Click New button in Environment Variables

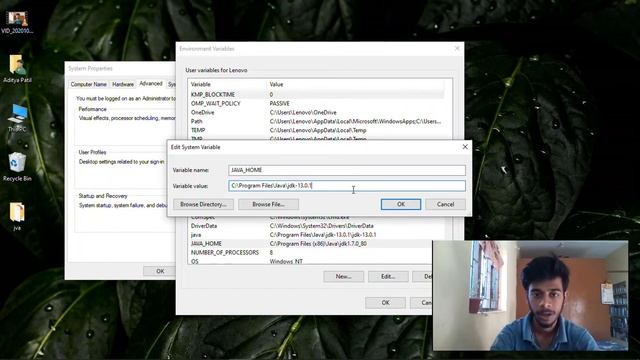coord(343,276)
